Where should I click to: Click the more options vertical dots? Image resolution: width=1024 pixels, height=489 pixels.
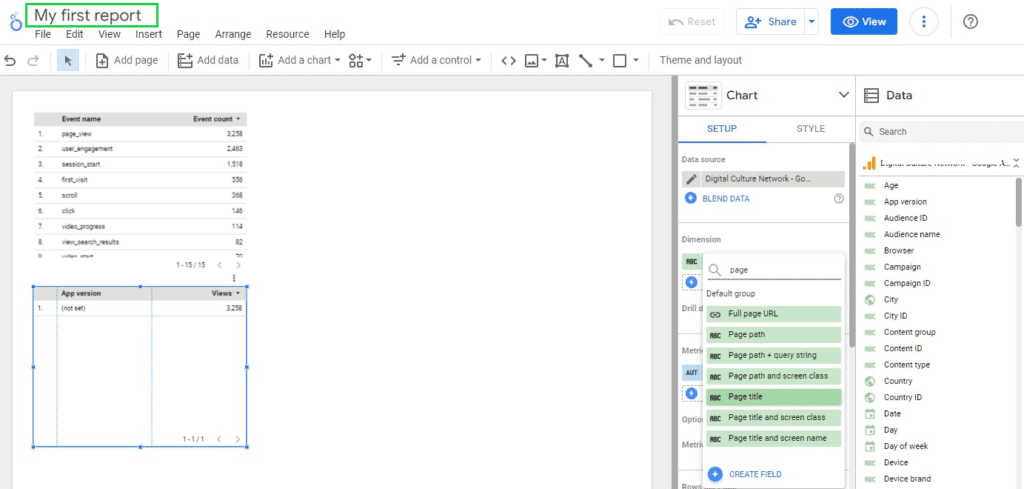click(x=924, y=22)
